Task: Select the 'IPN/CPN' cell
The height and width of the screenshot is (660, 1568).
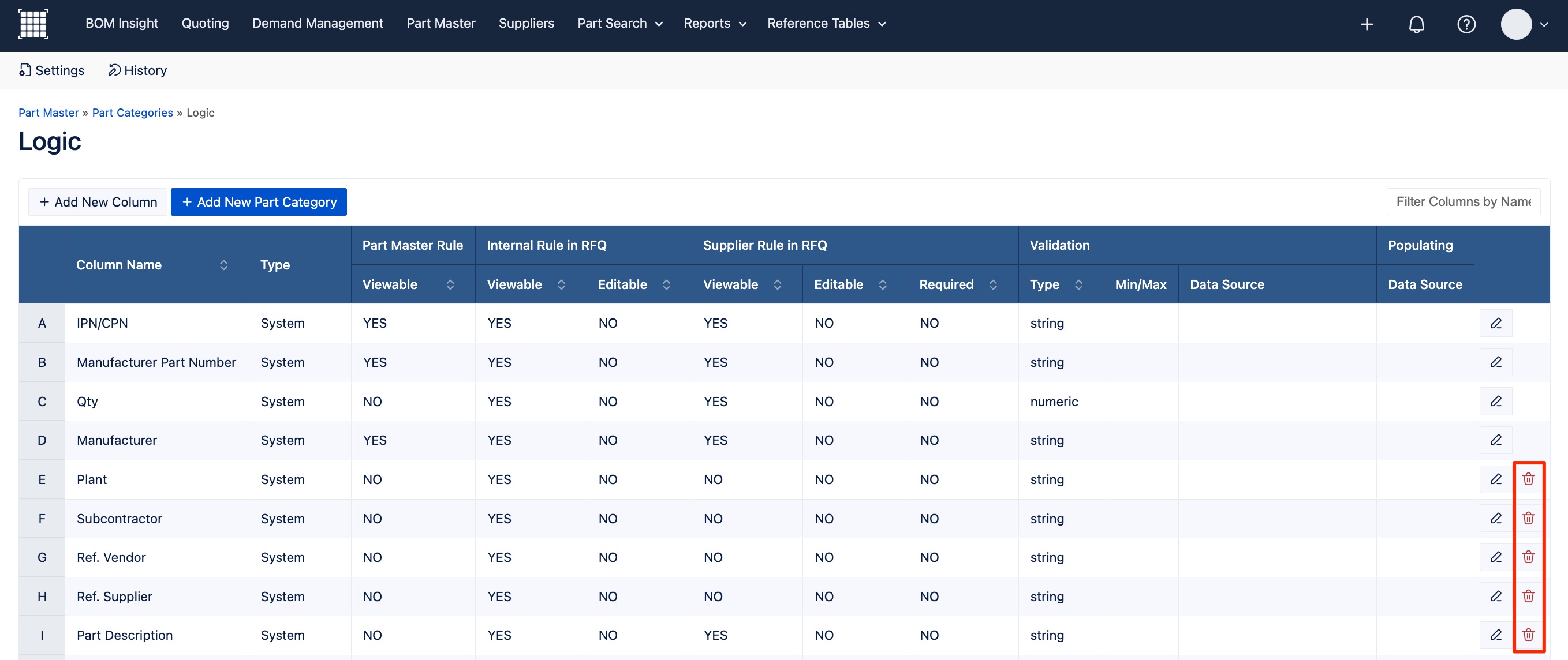Action: coord(156,323)
